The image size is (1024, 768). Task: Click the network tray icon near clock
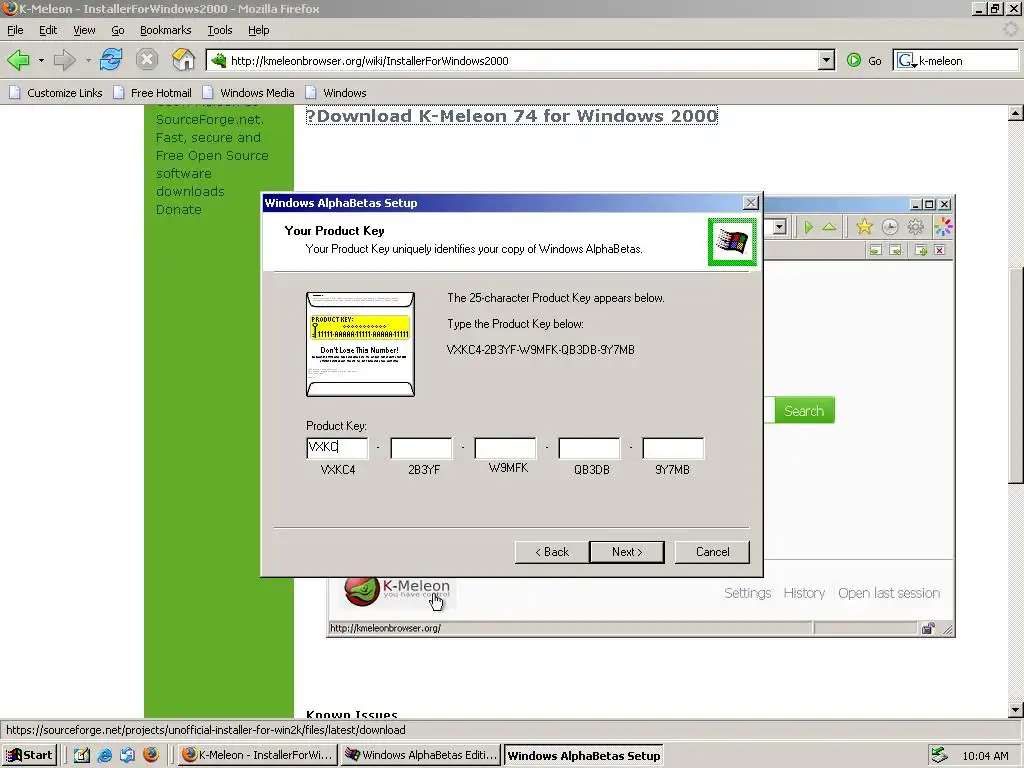coord(939,755)
